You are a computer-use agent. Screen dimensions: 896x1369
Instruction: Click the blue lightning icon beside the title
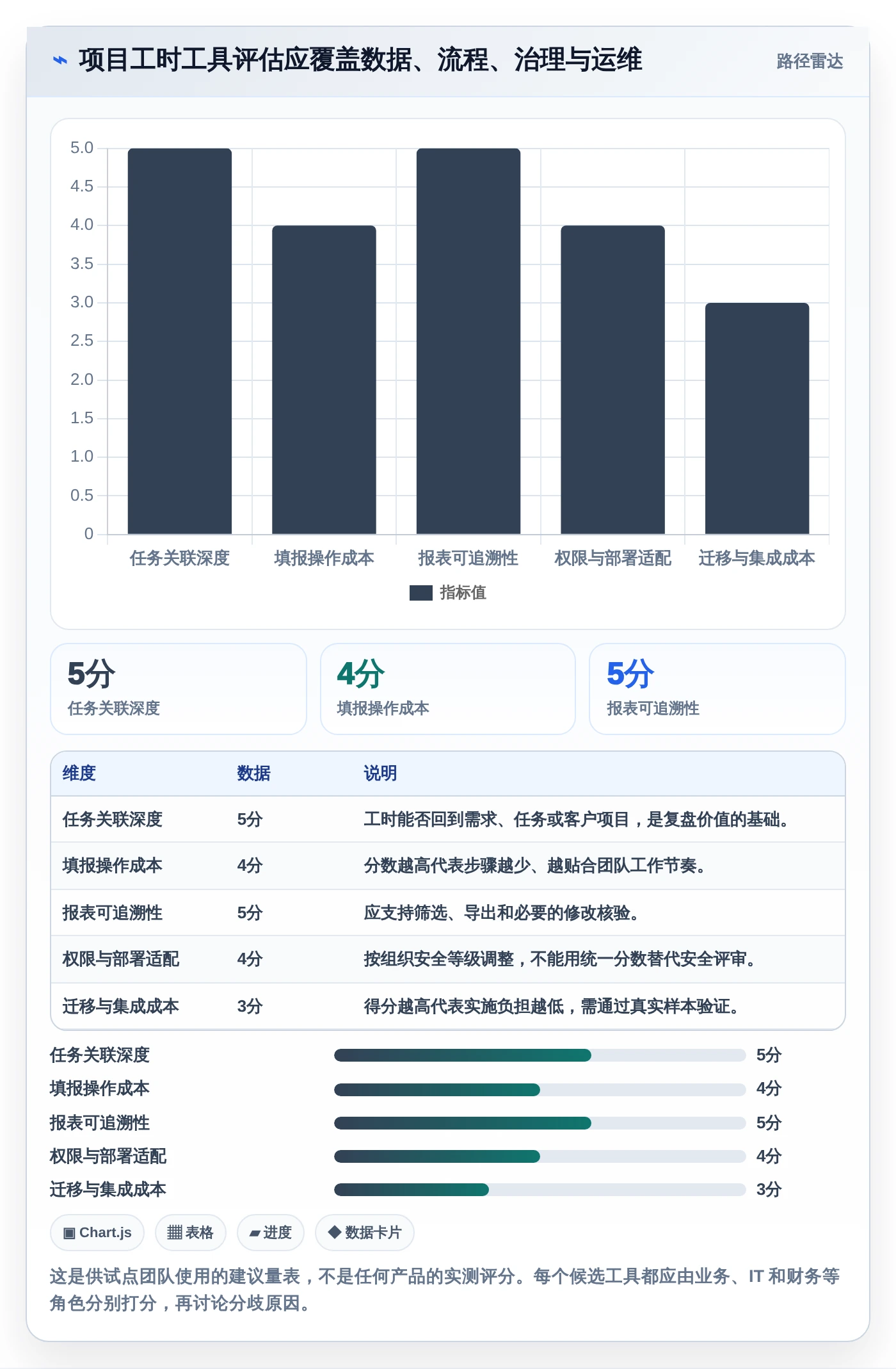click(x=60, y=61)
